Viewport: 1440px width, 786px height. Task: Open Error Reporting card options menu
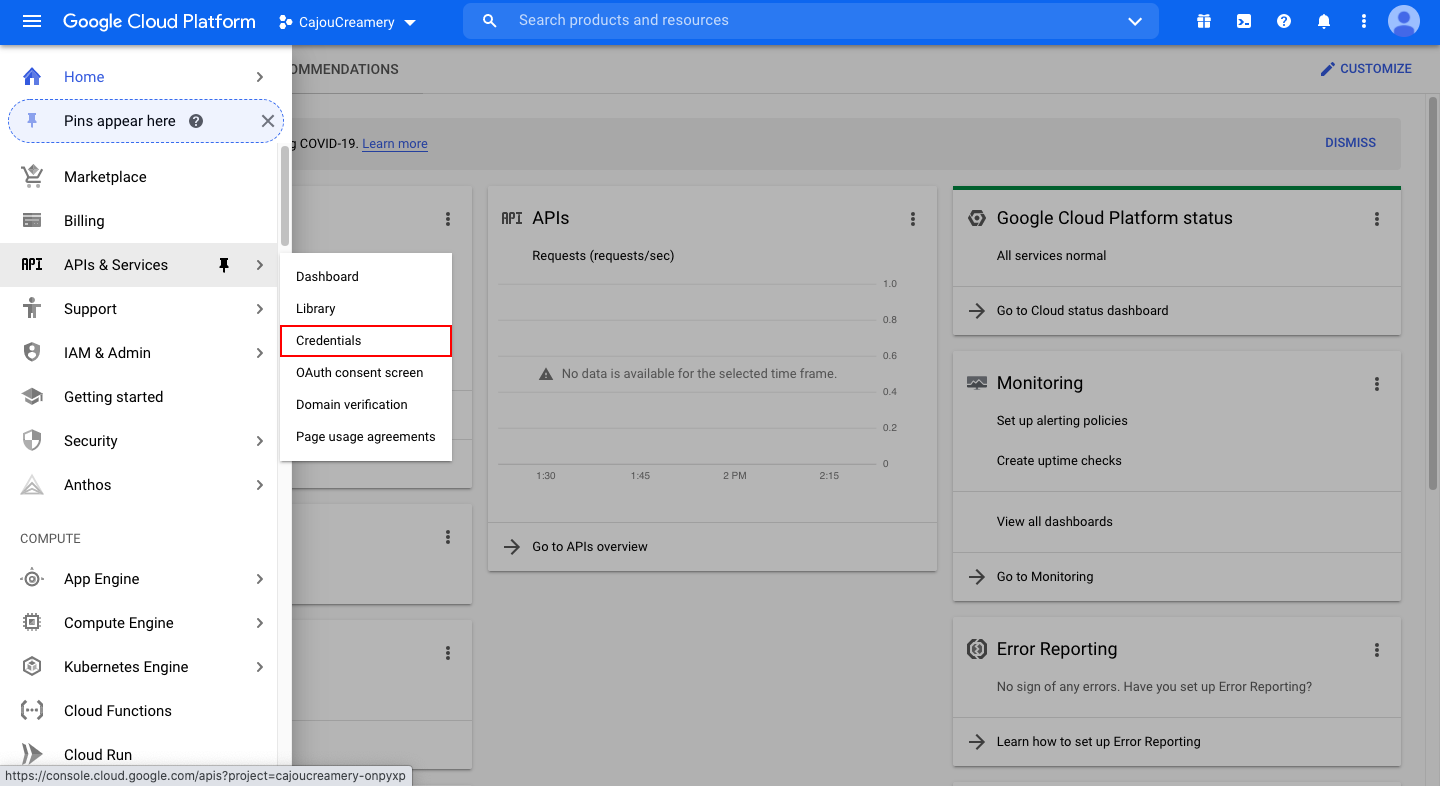[x=1377, y=650]
